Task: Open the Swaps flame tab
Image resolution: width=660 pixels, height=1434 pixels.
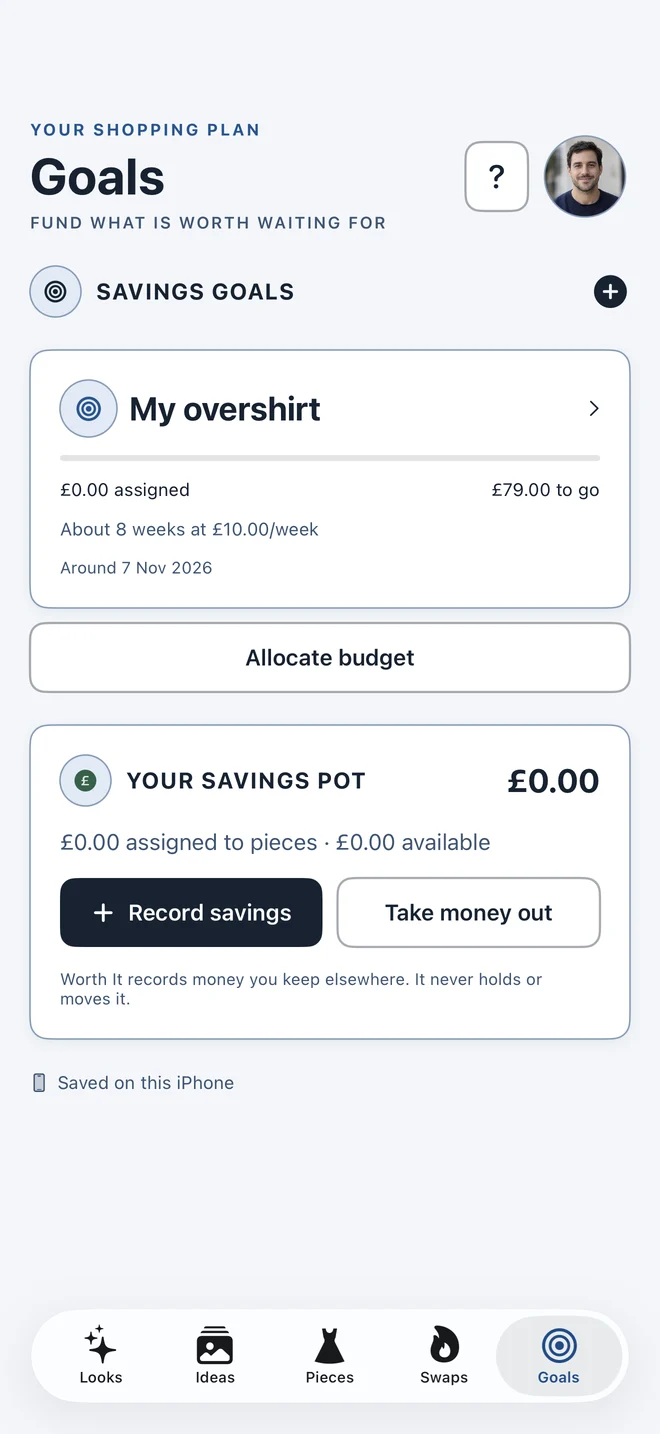Action: coord(444,1356)
